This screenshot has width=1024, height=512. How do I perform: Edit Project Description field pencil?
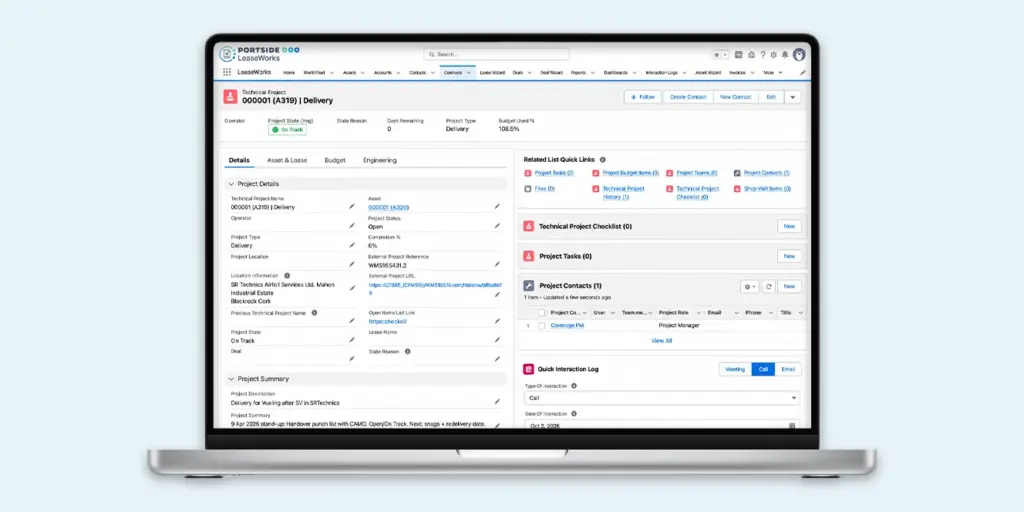[497, 402]
